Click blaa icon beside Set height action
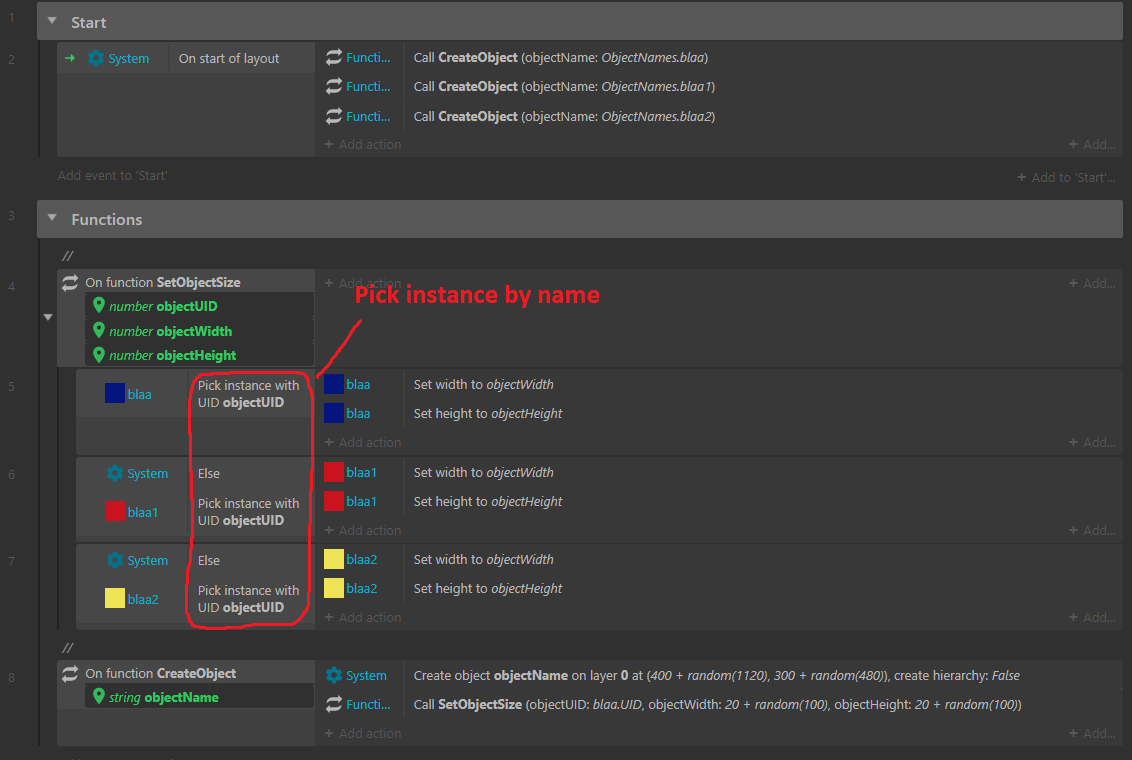Image resolution: width=1132 pixels, height=760 pixels. coord(334,413)
